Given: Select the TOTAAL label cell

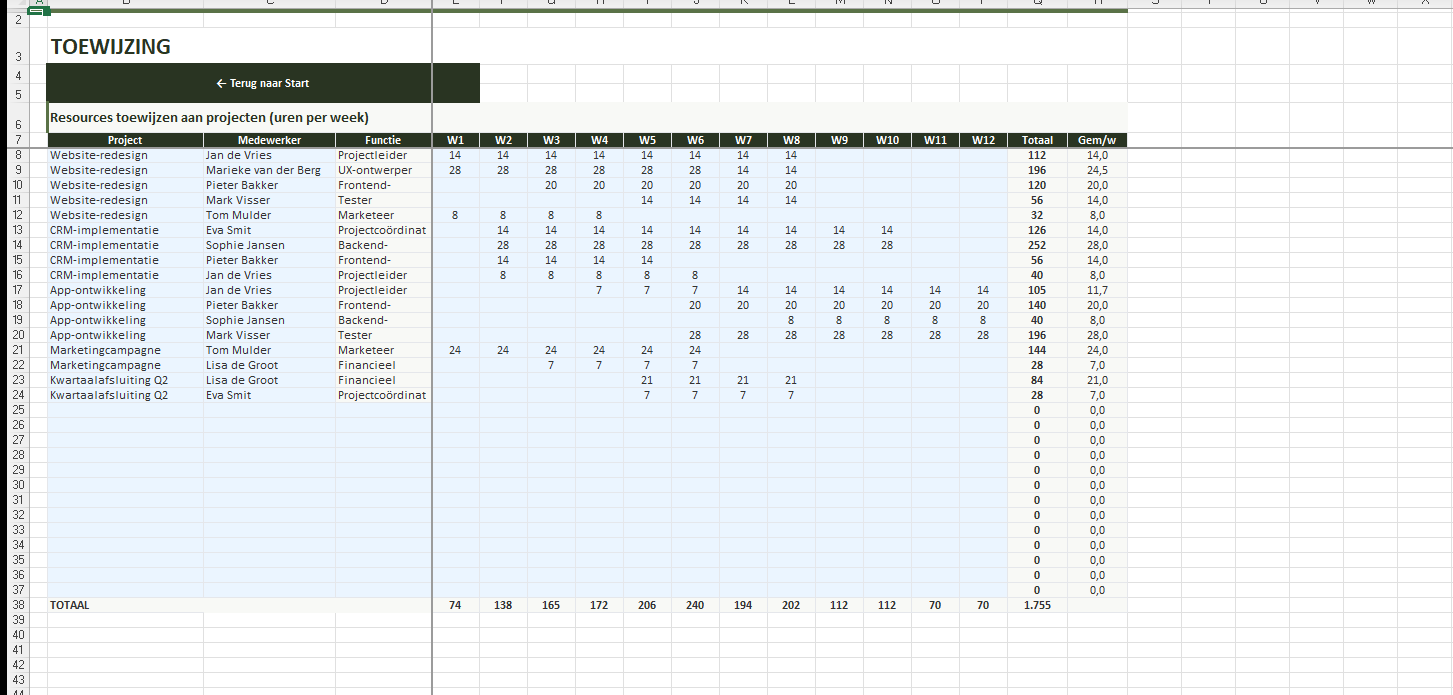Looking at the screenshot, I should pos(70,605).
